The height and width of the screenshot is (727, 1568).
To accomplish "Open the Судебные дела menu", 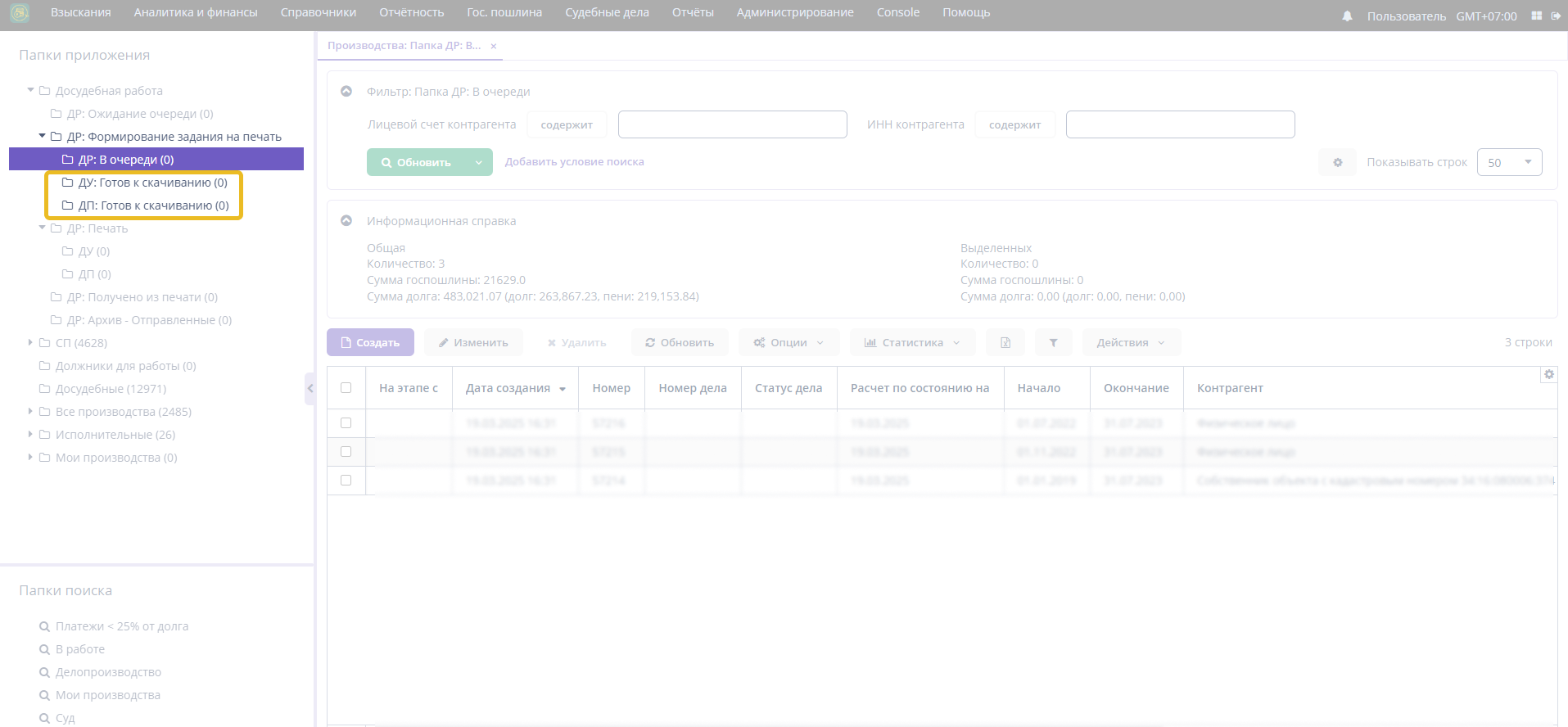I will pyautogui.click(x=606, y=12).
